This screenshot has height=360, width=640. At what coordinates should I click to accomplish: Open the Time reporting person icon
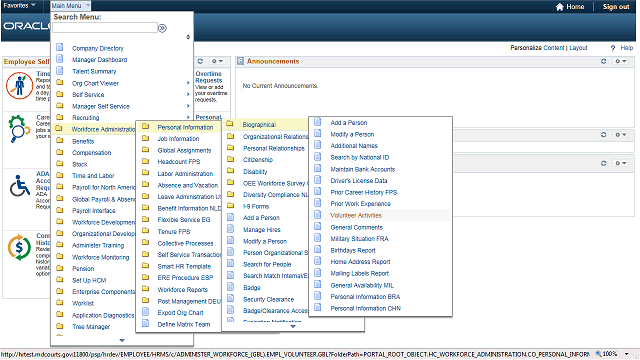click(19, 85)
